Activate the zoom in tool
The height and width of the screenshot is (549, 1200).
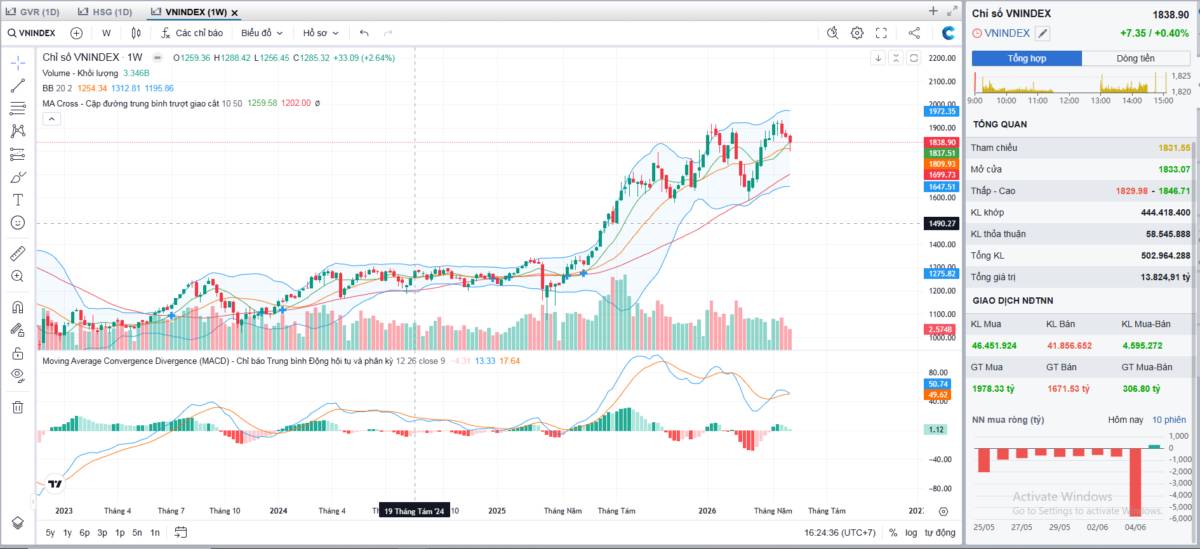click(x=17, y=275)
